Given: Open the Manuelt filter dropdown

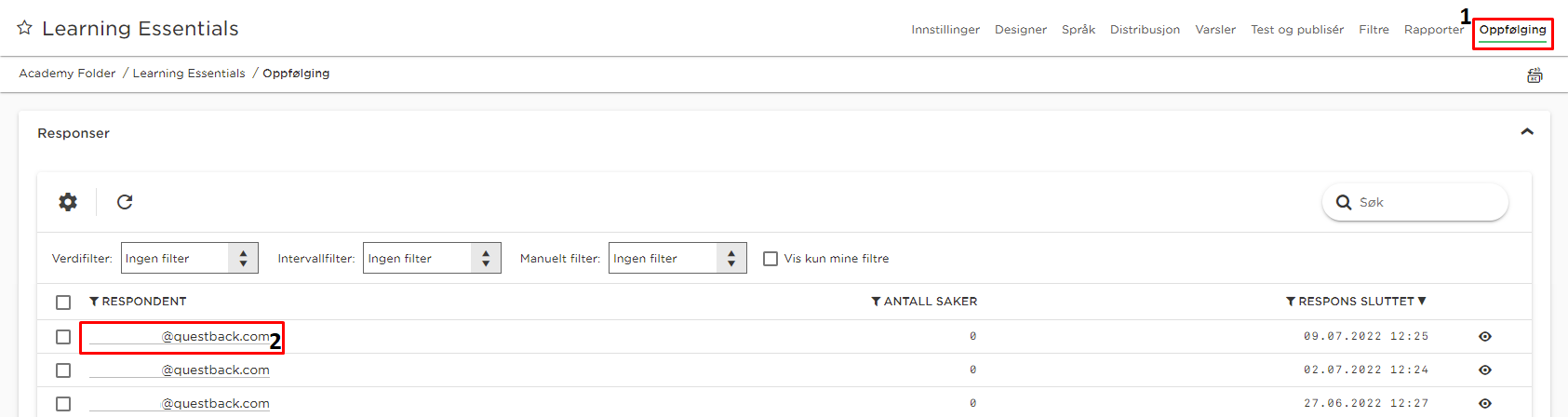Looking at the screenshot, I should coord(677,258).
